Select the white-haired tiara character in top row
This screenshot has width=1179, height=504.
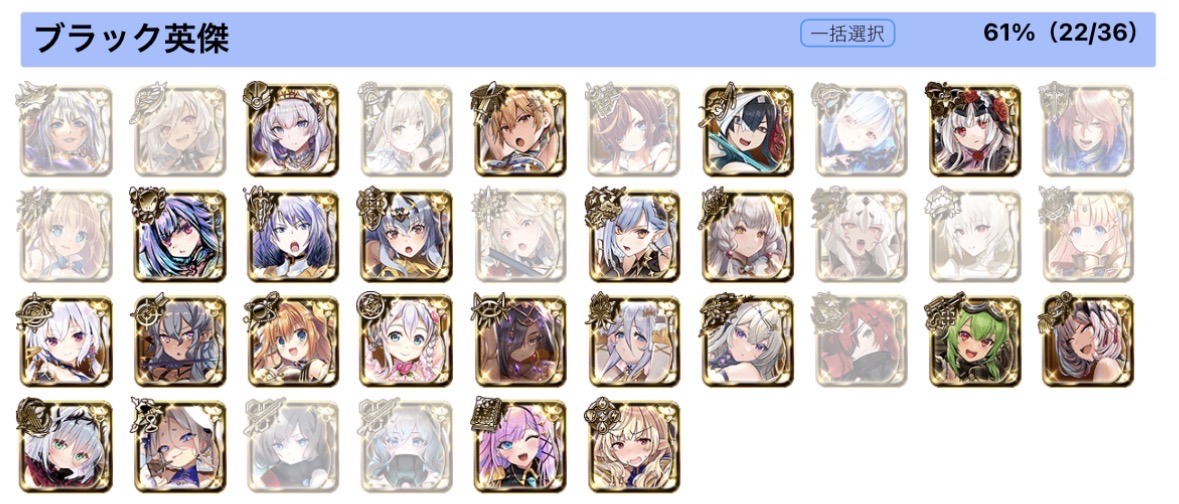coord(292,130)
